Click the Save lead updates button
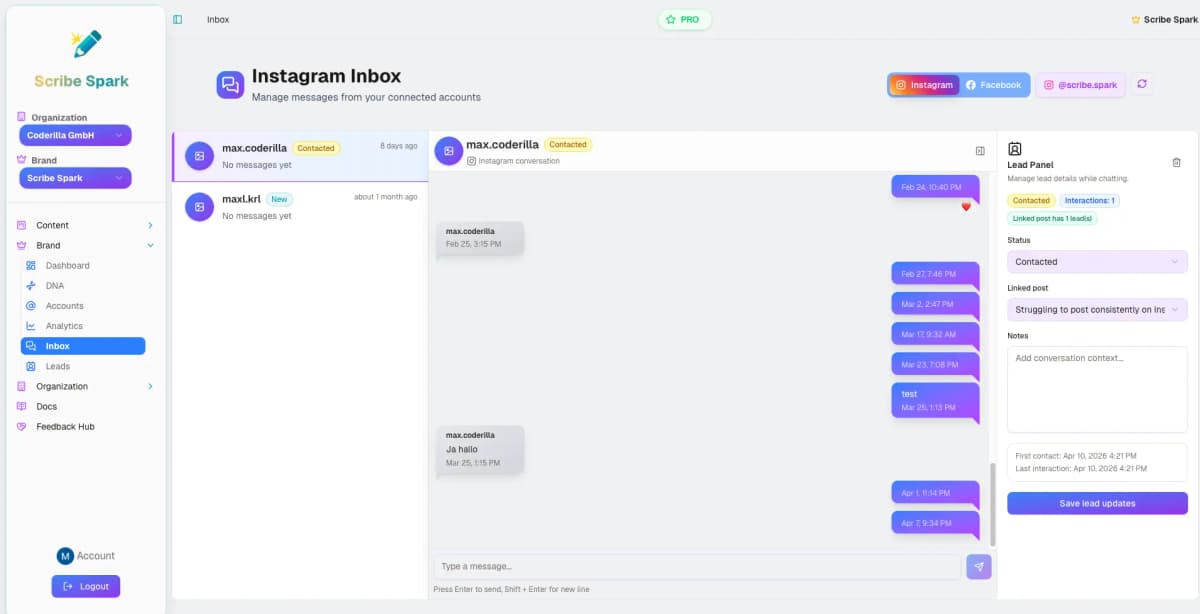Screen dimensions: 1200x614 (1097, 503)
